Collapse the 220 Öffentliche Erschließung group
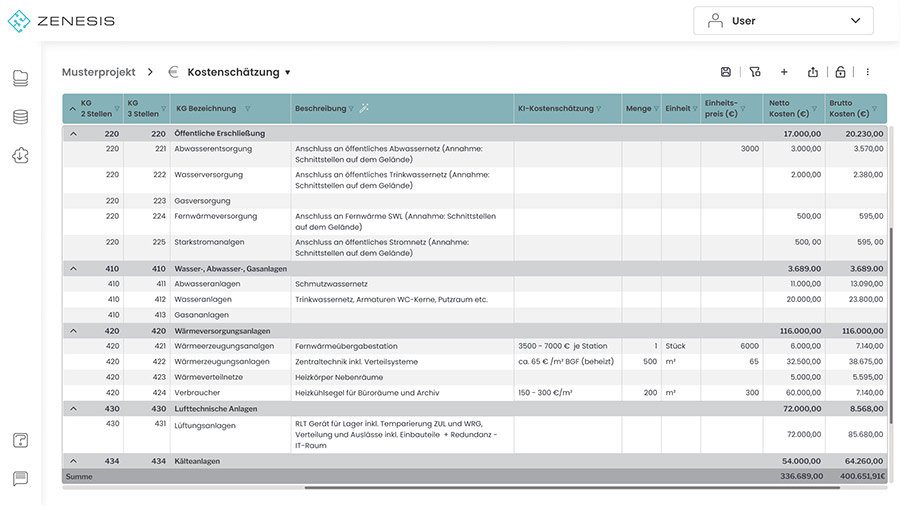 coord(72,133)
